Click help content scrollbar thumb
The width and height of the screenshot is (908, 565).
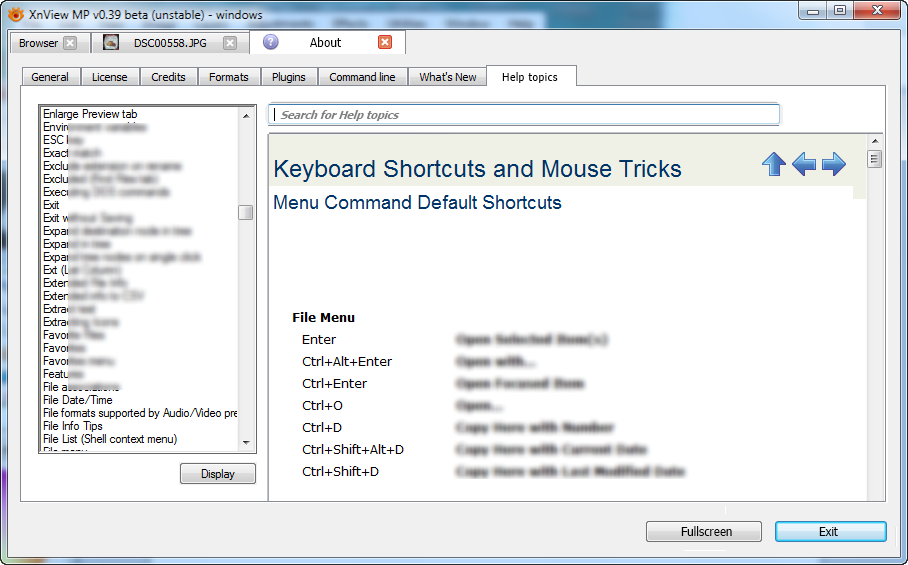click(x=875, y=159)
